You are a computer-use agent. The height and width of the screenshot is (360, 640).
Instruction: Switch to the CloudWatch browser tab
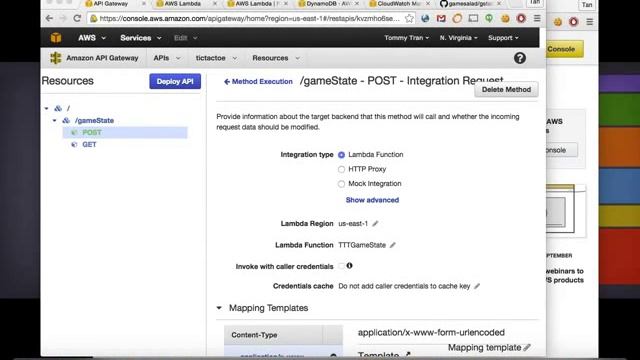(400, 4)
